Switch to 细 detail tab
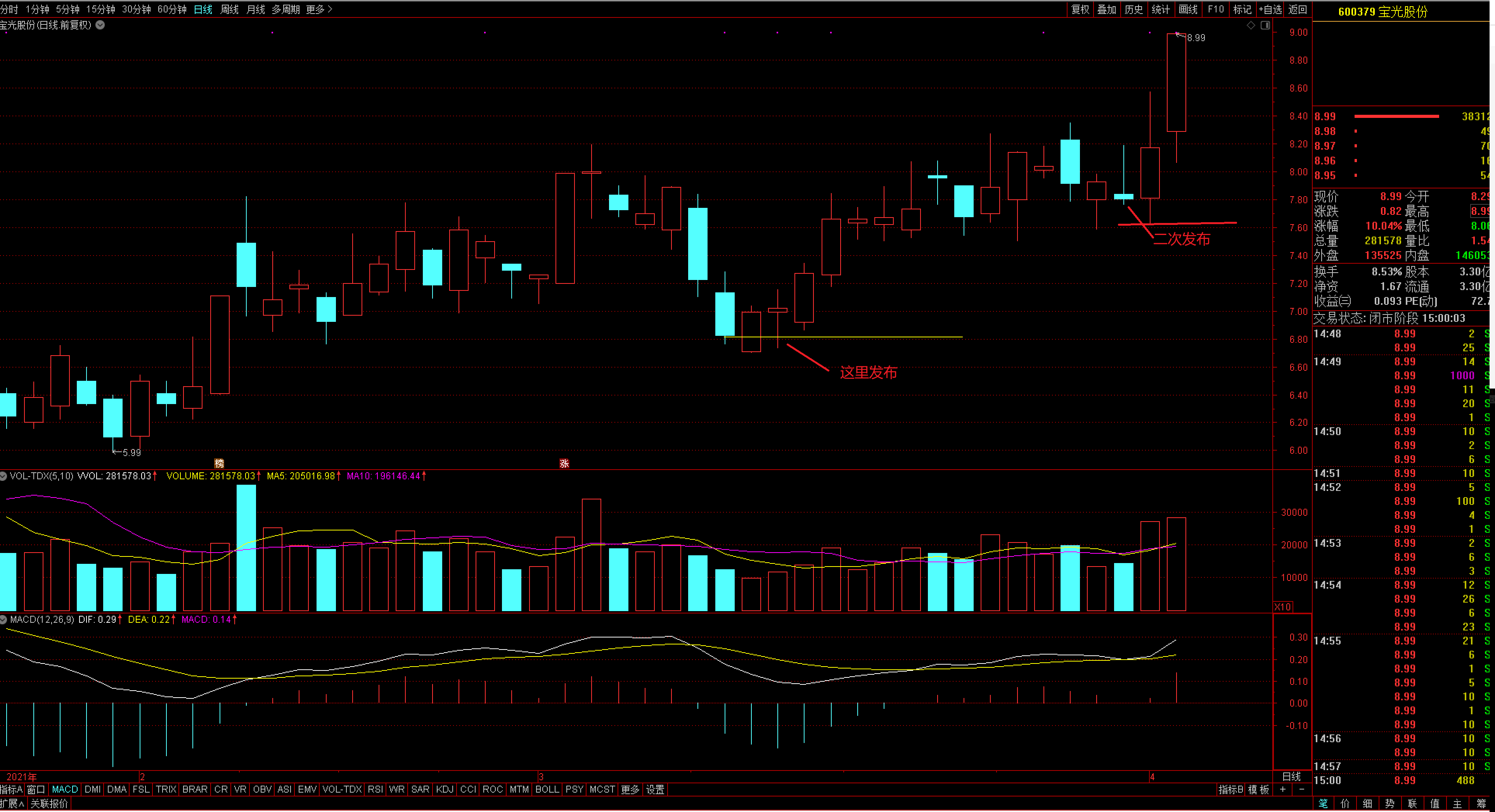Image resolution: width=1495 pixels, height=812 pixels. [x=1368, y=804]
